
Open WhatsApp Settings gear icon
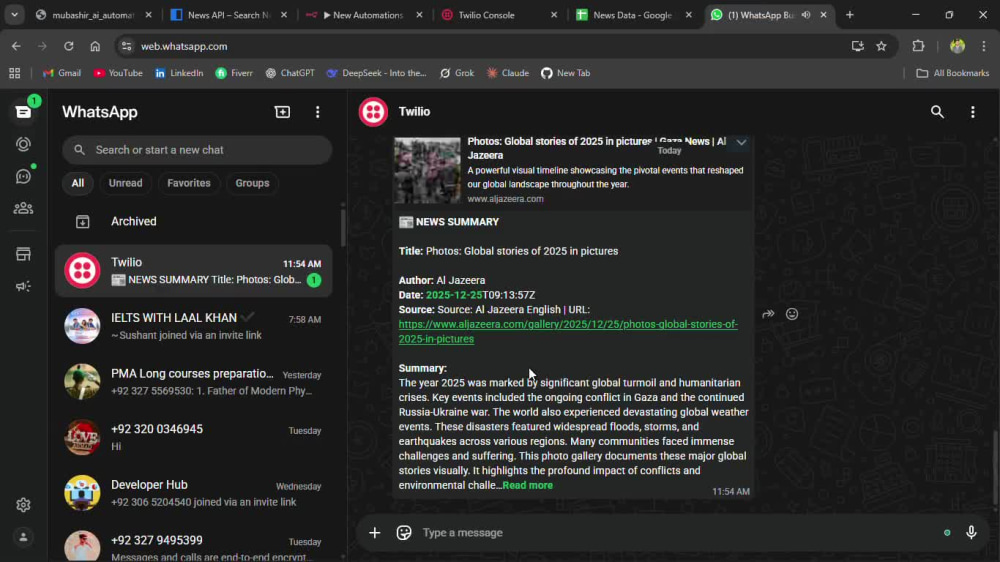click(24, 505)
